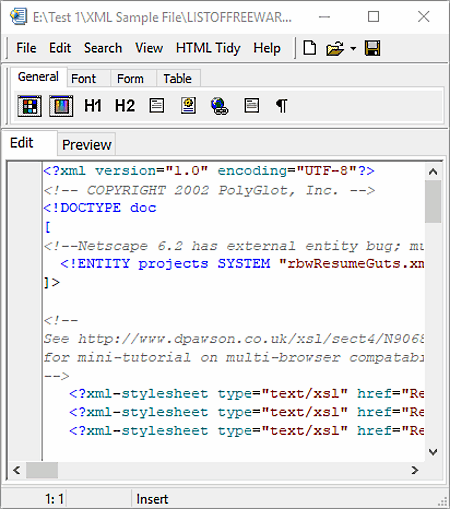
Task: Select the Font toolbar tab
Action: pos(83,79)
